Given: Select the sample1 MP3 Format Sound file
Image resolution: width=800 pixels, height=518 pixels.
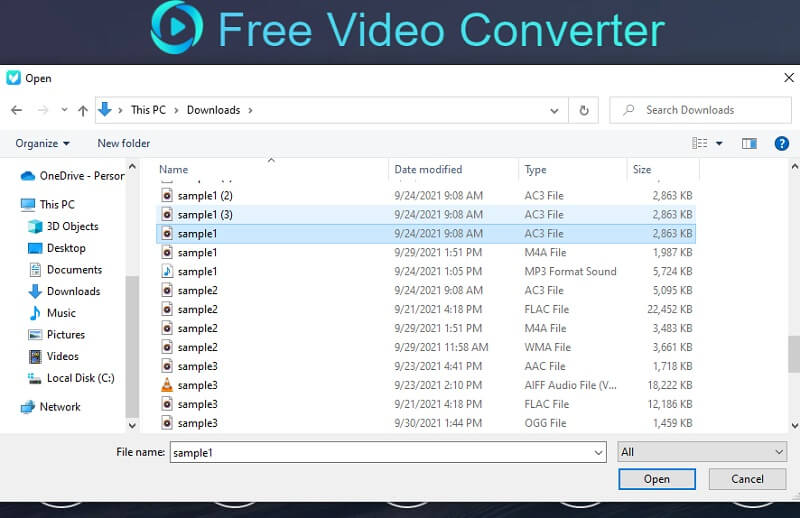Looking at the screenshot, I should click(x=197, y=271).
